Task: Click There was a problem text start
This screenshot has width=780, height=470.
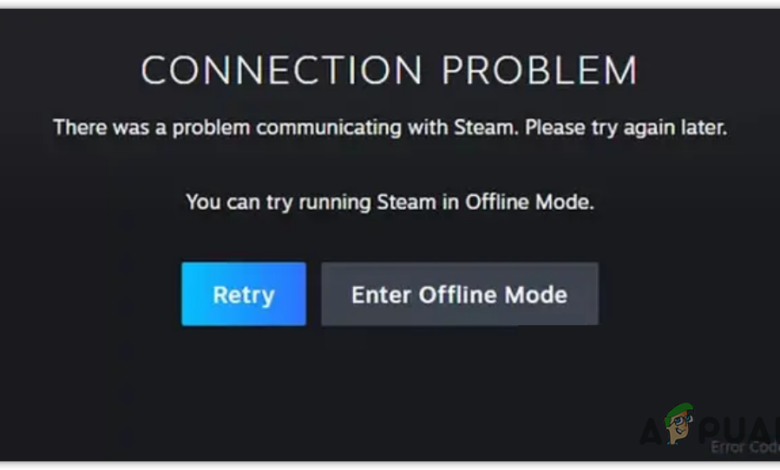Action: pyautogui.click(x=152, y=128)
